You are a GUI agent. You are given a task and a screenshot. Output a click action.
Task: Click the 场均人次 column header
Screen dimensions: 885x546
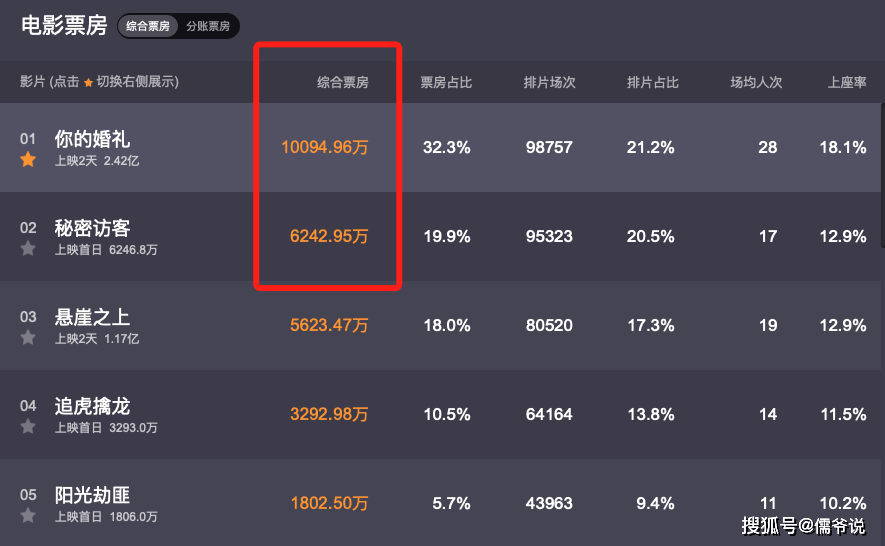(x=756, y=82)
